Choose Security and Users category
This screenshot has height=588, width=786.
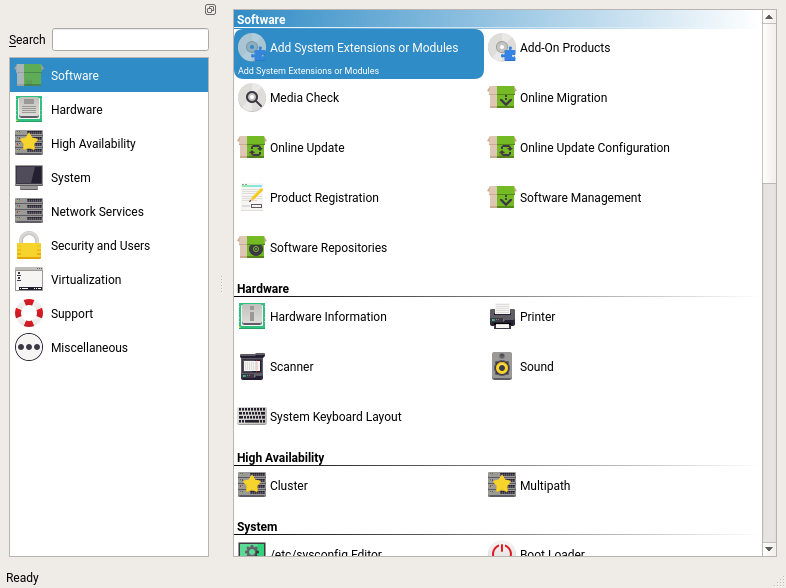coord(100,246)
